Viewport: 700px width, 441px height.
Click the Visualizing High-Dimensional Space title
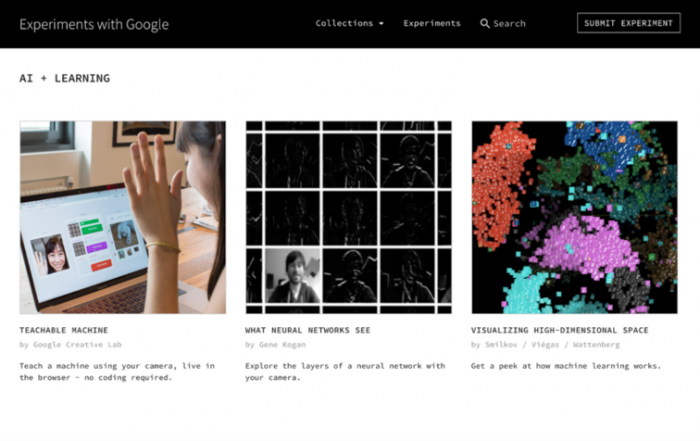click(x=559, y=330)
